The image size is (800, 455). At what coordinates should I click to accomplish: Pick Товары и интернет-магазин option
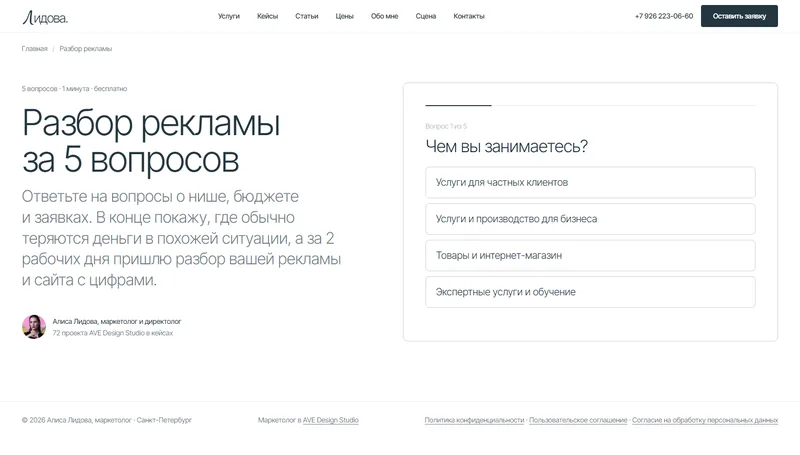[x=590, y=256]
